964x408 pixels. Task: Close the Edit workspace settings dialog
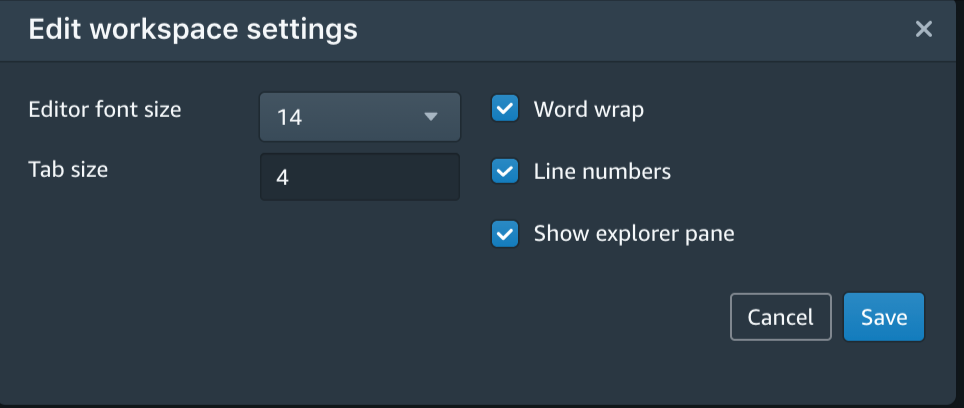click(x=923, y=29)
